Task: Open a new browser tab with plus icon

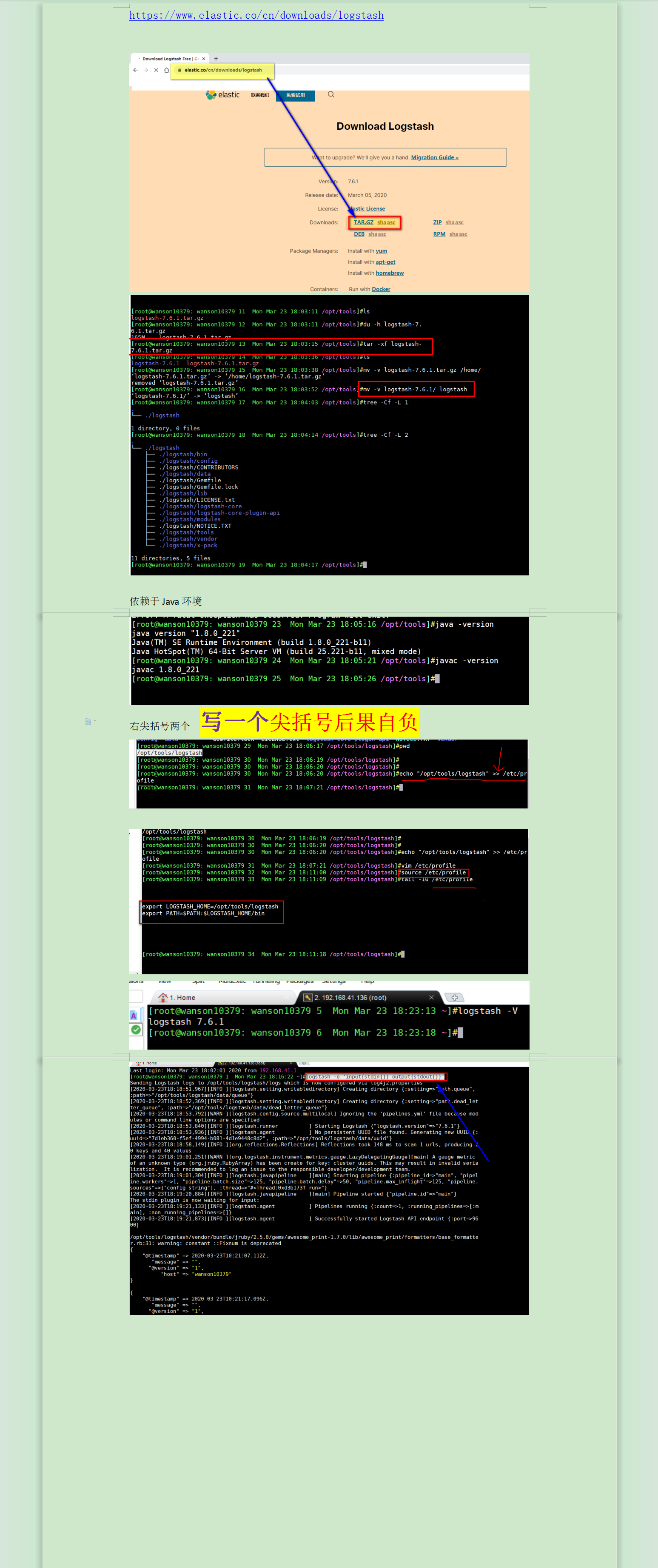Action: [x=216, y=59]
